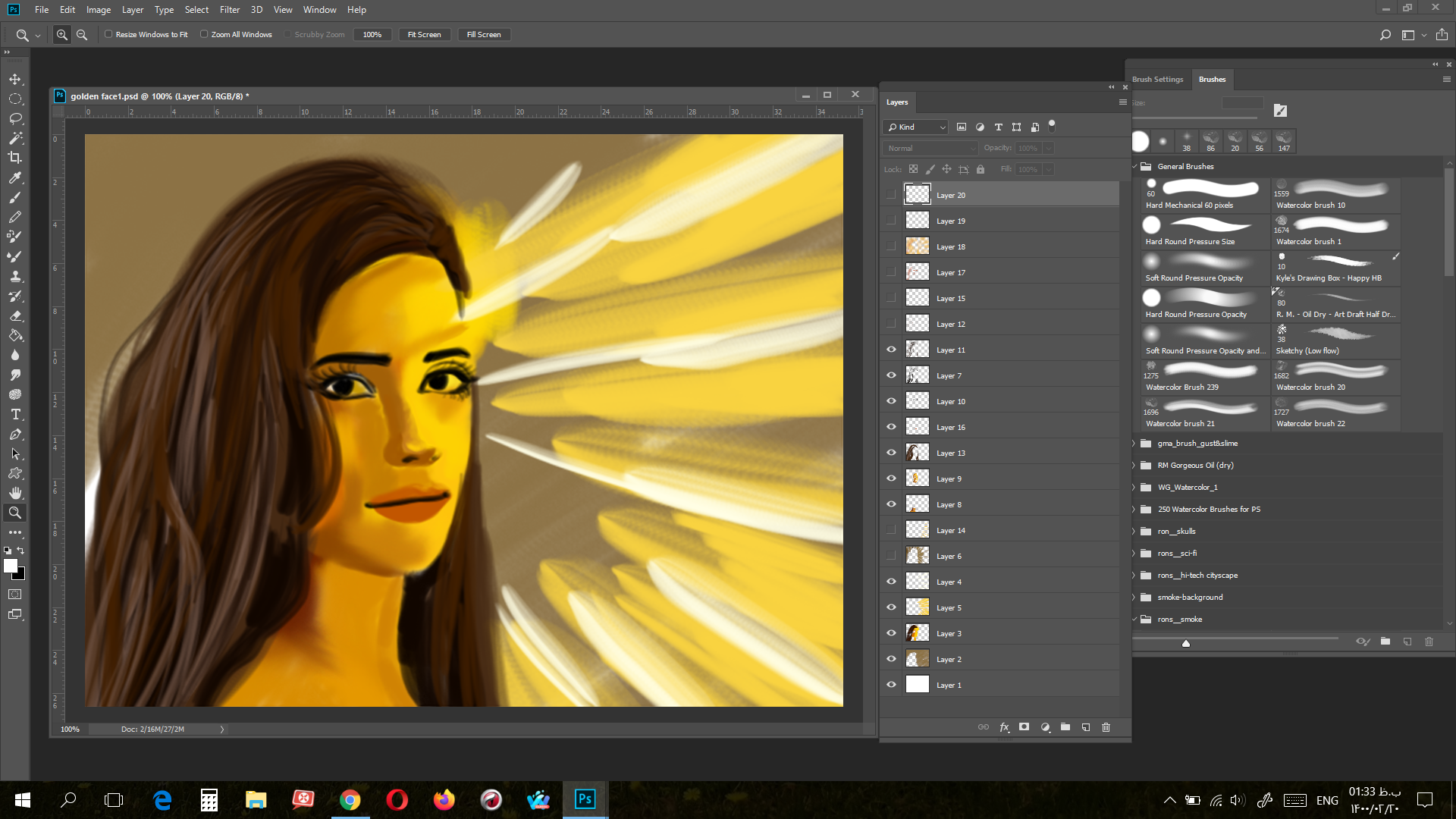Click the 100% zoom button
This screenshot has height=819, width=1456.
(x=372, y=35)
